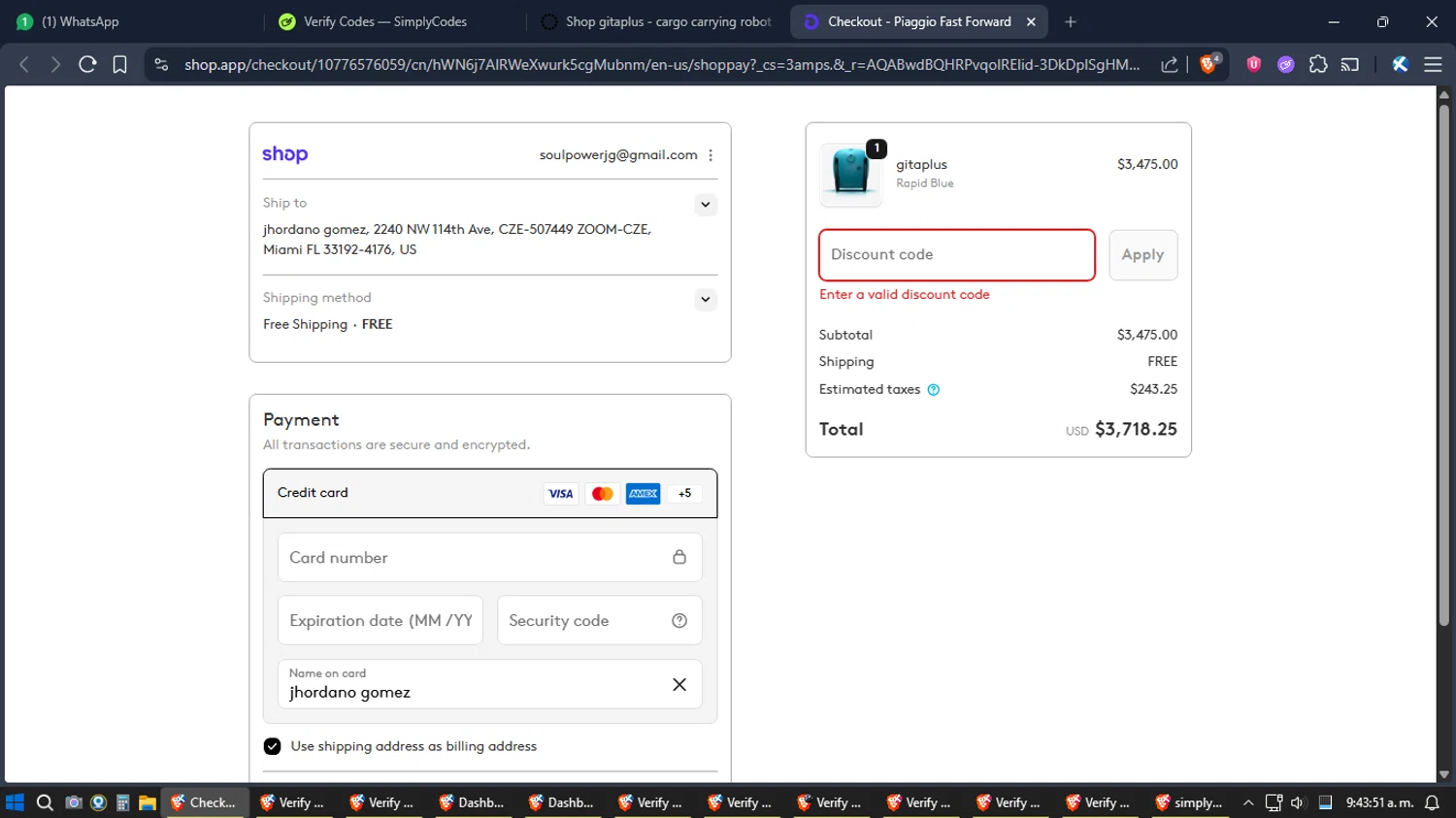Click the browser address bar URL
1456x818 pixels.
[662, 64]
